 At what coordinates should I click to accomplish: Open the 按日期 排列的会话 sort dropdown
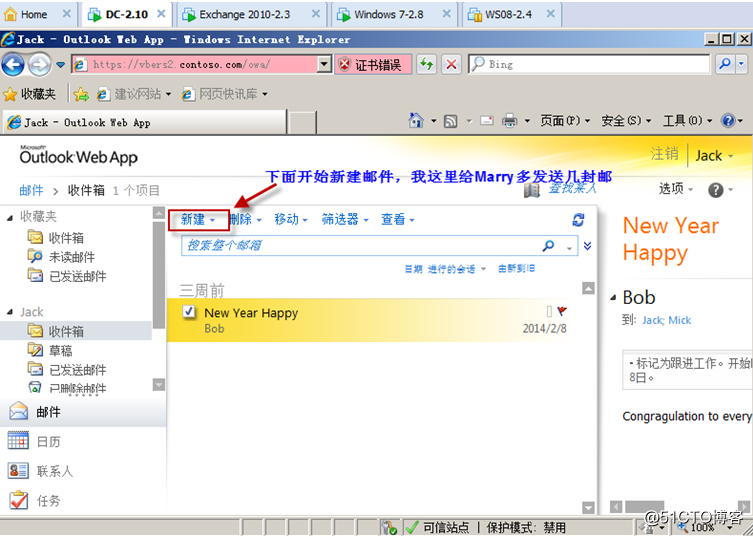pos(446,269)
